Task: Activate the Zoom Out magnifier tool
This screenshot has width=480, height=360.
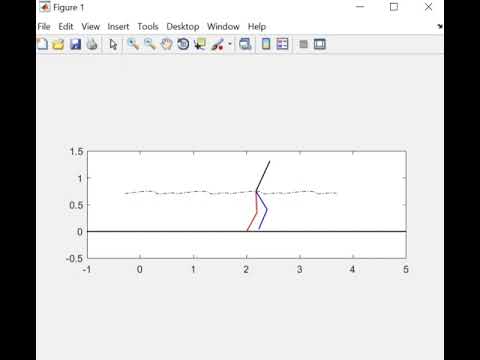Action: 150,44
